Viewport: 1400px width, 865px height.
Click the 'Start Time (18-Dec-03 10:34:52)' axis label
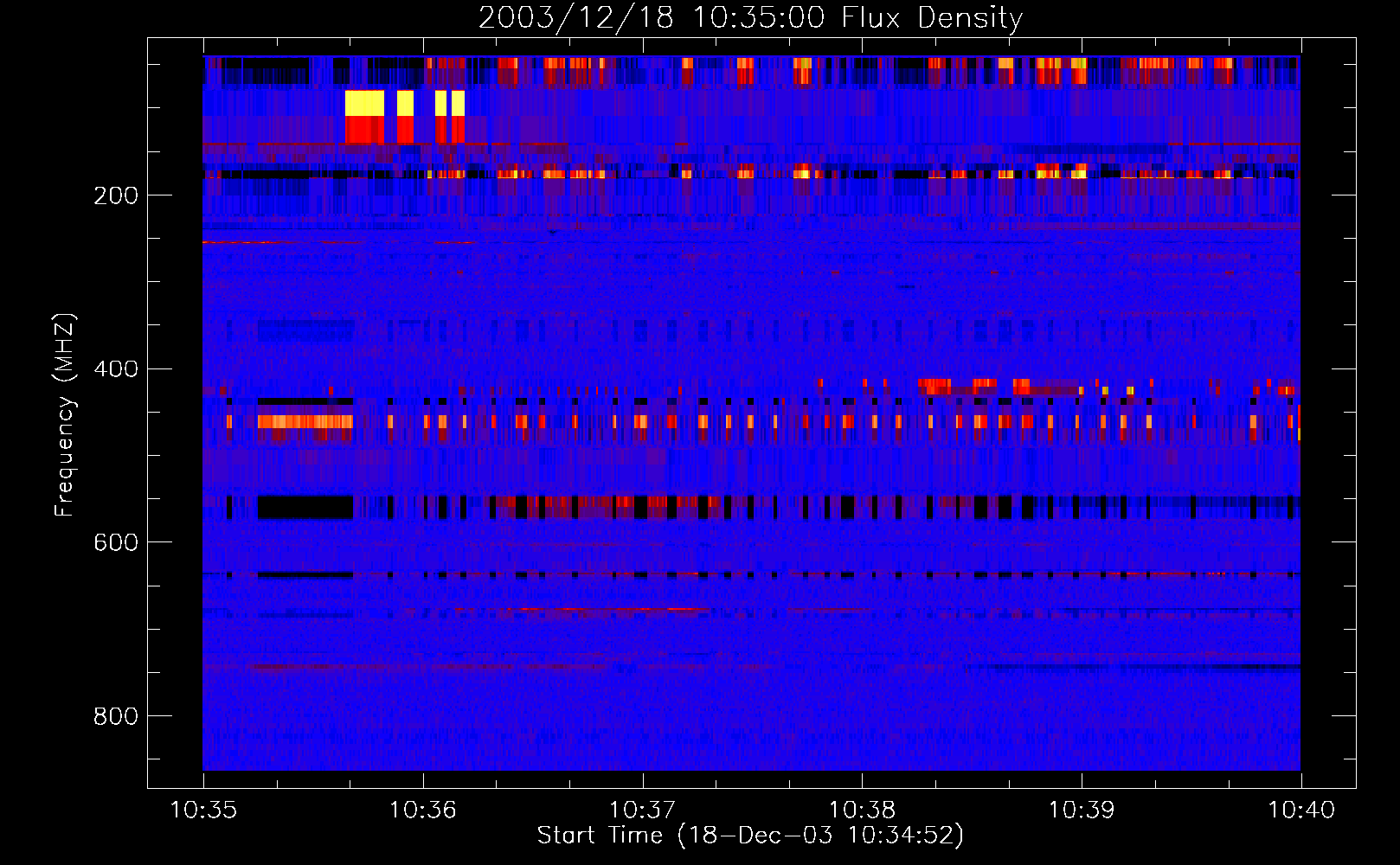[x=750, y=836]
